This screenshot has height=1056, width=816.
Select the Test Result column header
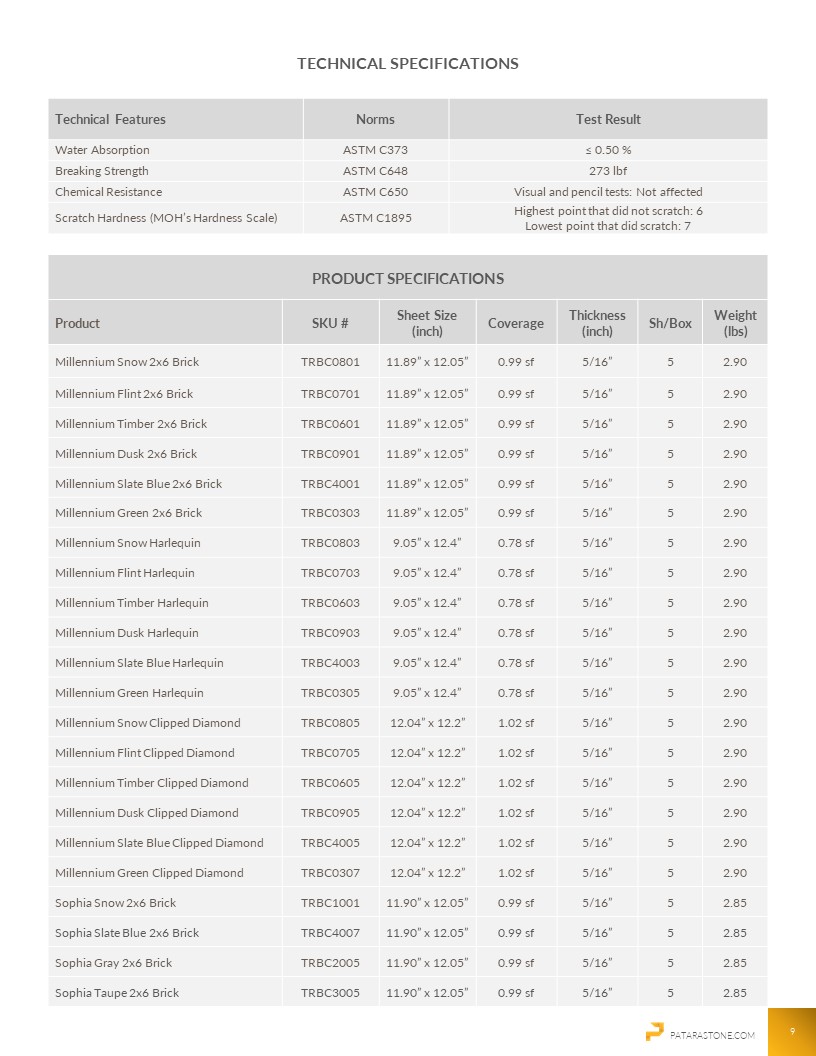coord(608,119)
